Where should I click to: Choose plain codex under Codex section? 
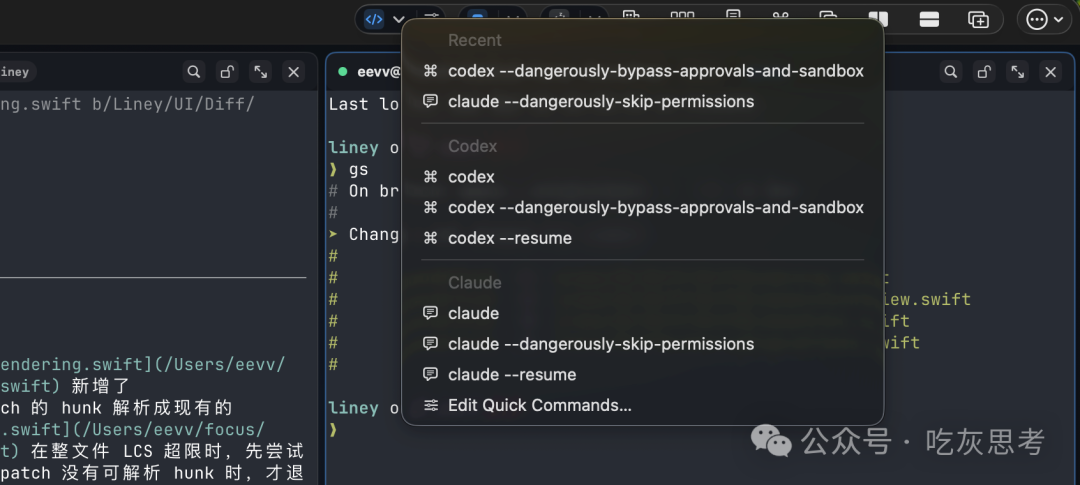[643, 177]
